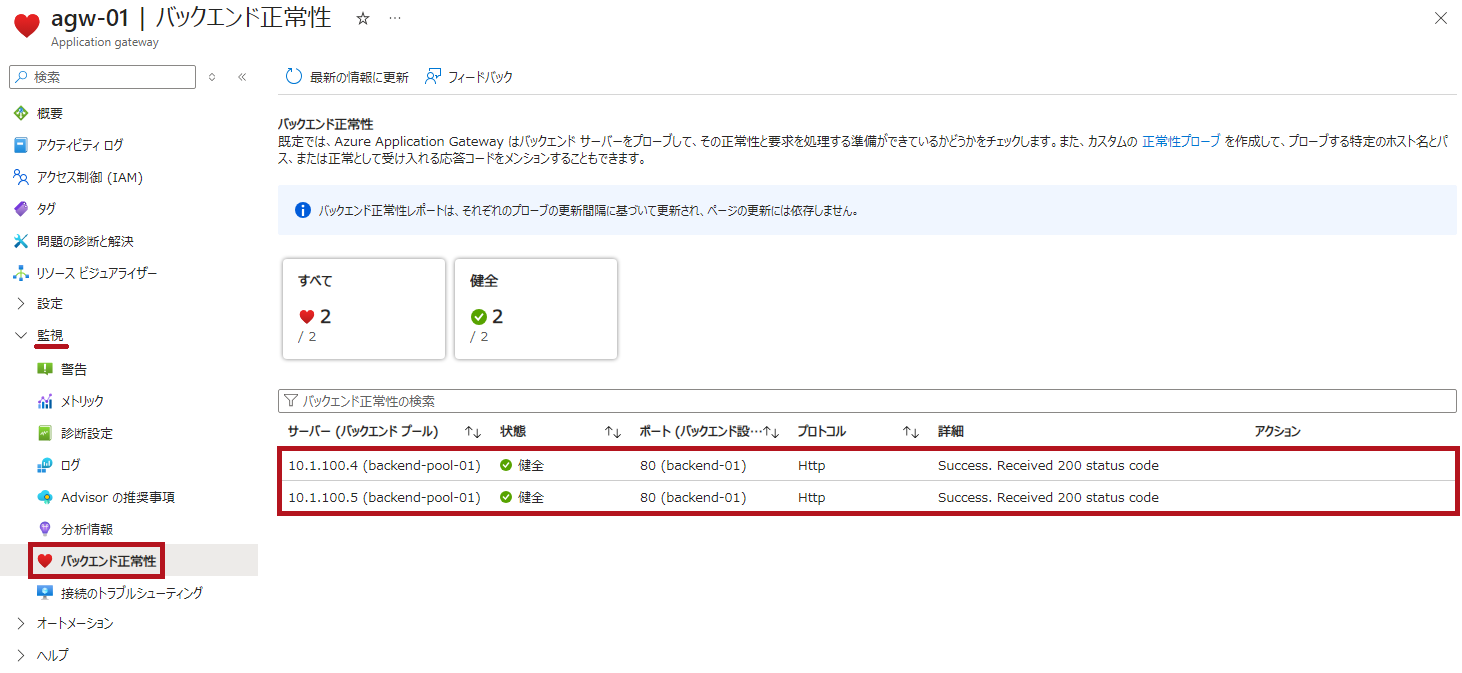The width and height of the screenshot is (1462, 673).
Task: Sort by the 状態 column arrows
Action: pyautogui.click(x=613, y=432)
